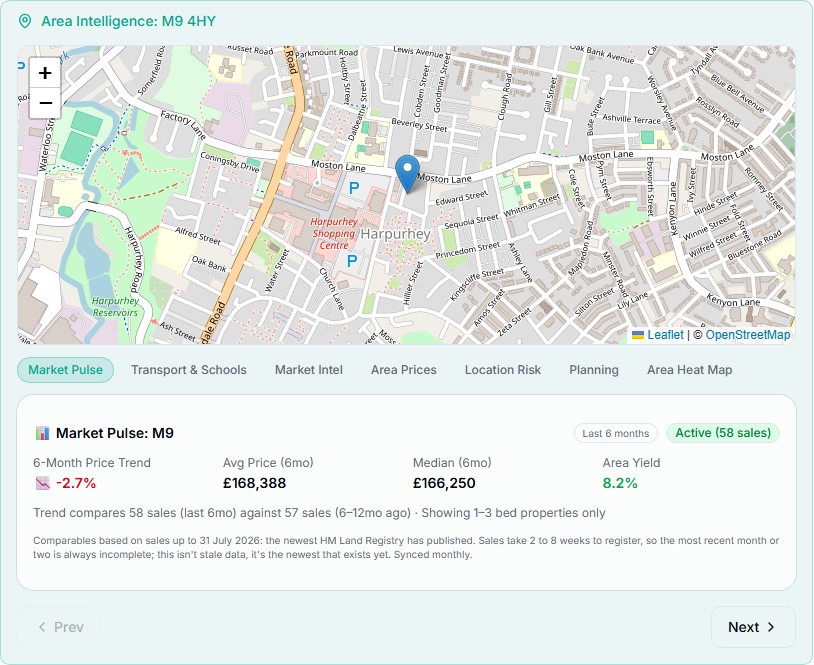Open the Market Intel tab
This screenshot has width=814, height=665.
click(x=309, y=370)
